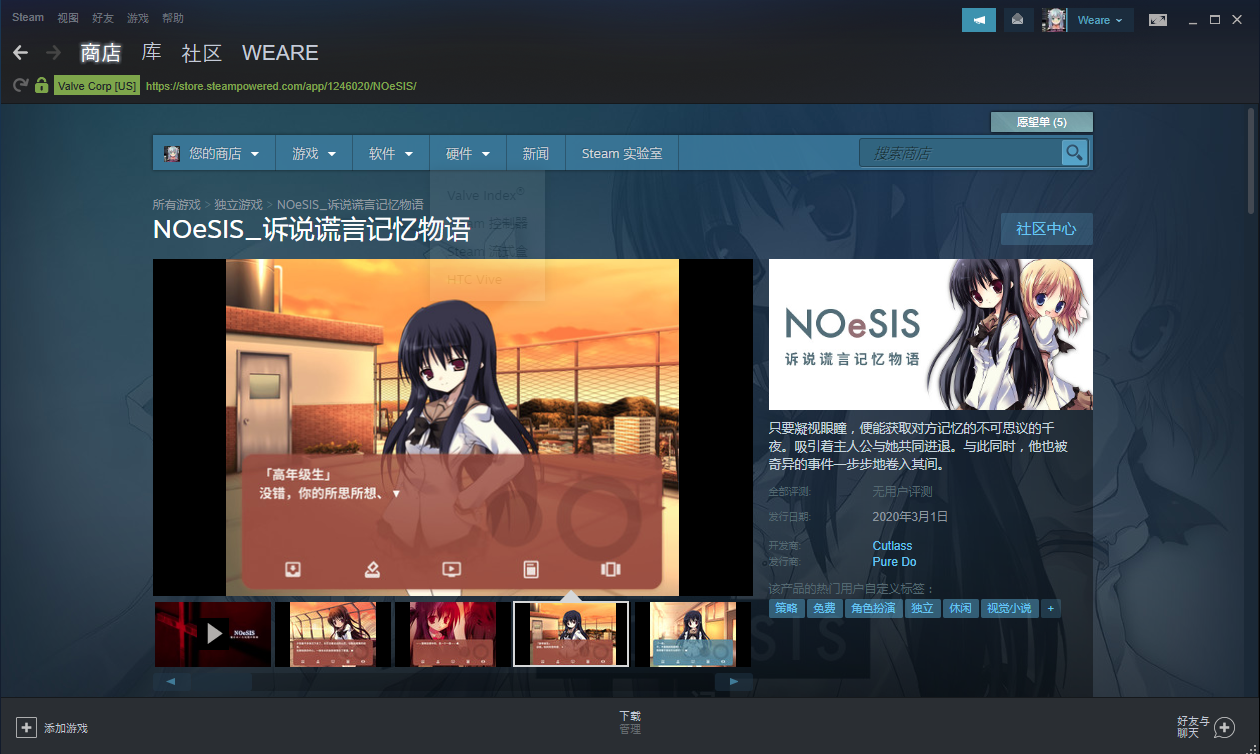Open the 帮助 menu
1260x754 pixels.
[x=172, y=18]
